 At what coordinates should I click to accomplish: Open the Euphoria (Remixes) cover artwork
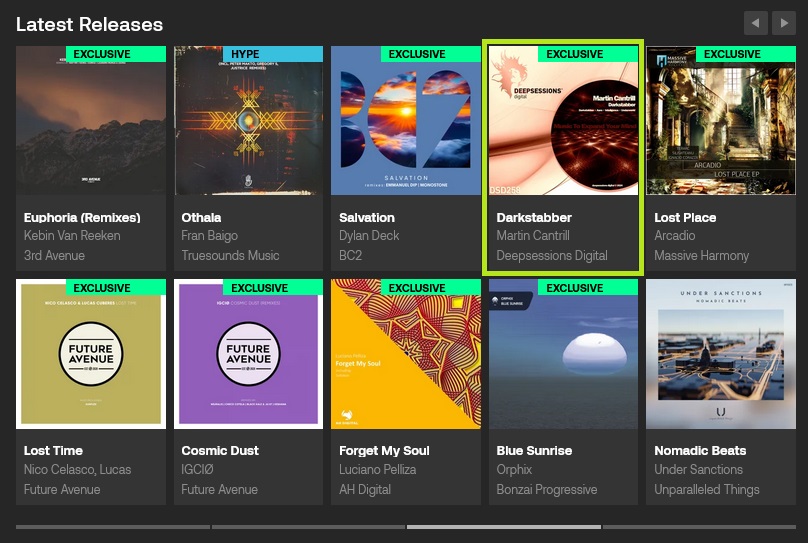click(91, 121)
